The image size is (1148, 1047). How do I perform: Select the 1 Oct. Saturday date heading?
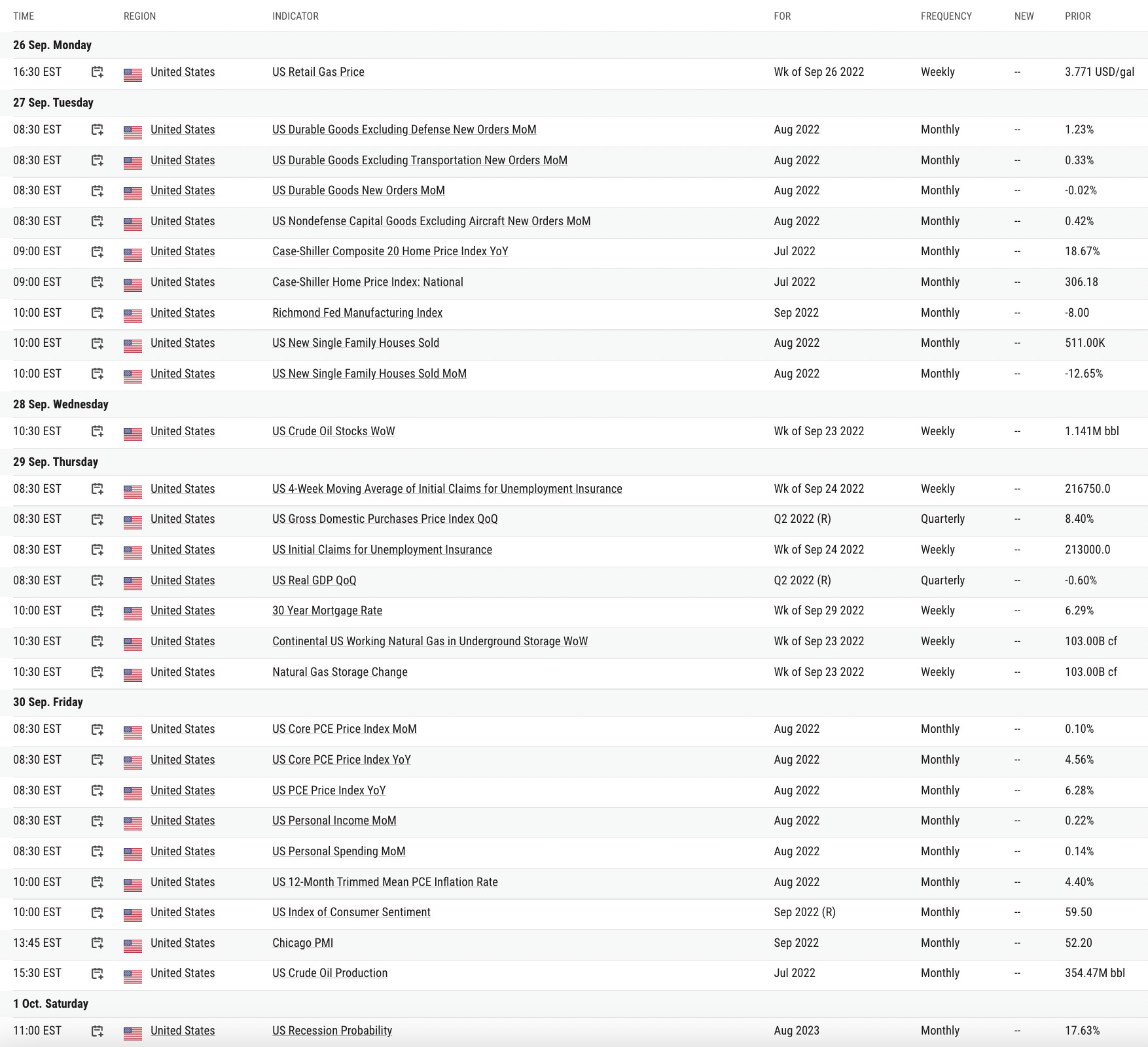tap(50, 1004)
